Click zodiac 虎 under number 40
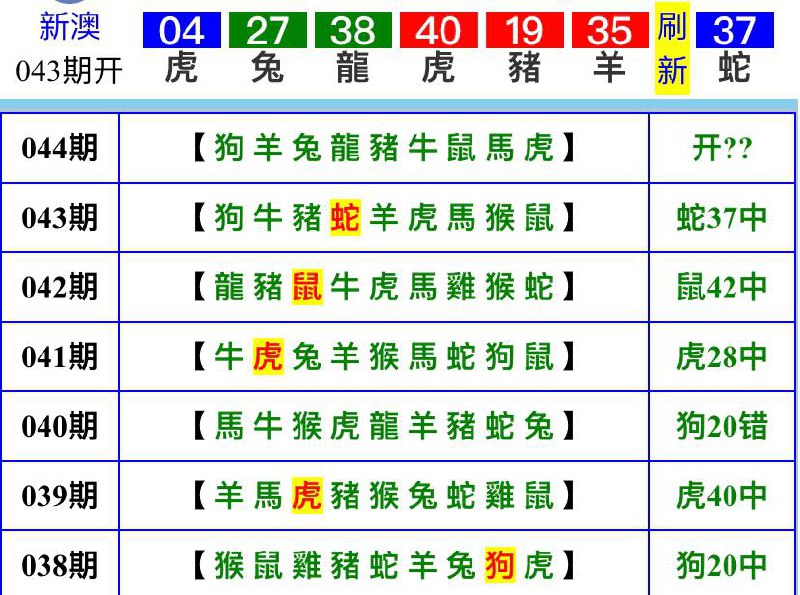The height and width of the screenshot is (595, 800). [x=439, y=68]
